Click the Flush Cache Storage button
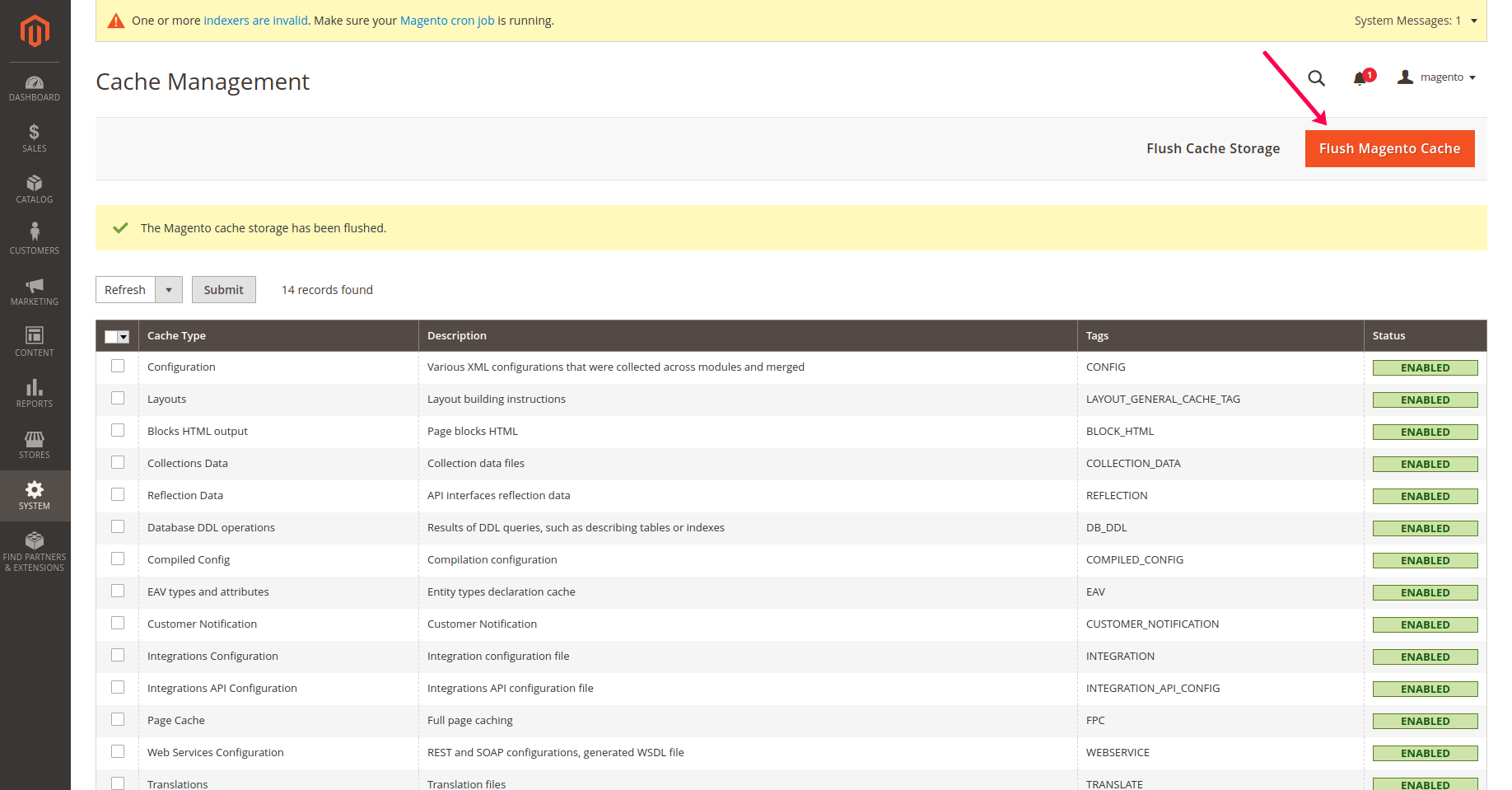The image size is (1512, 790). point(1213,148)
